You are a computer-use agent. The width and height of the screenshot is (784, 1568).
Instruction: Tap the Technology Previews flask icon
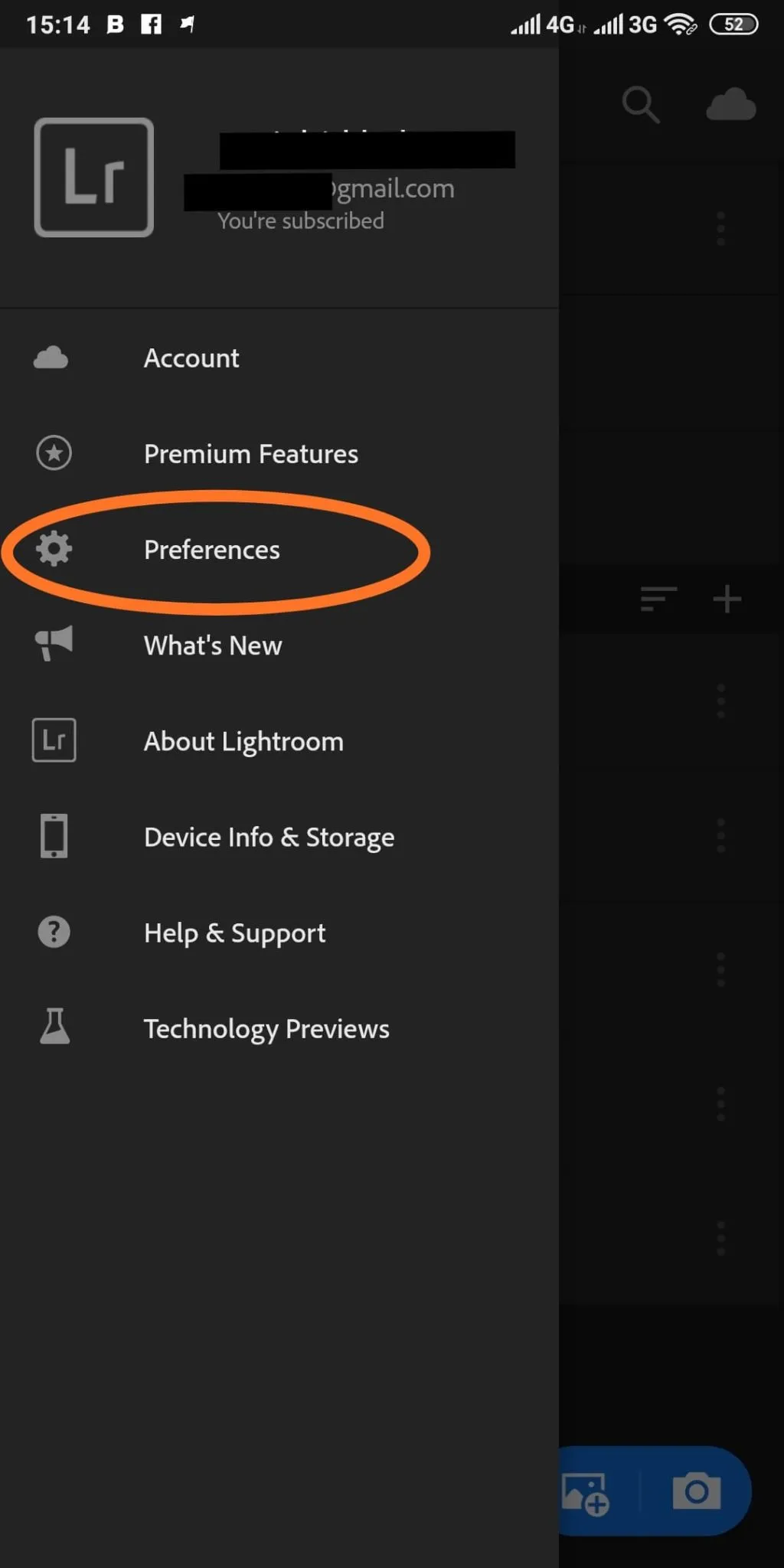pos(53,1028)
